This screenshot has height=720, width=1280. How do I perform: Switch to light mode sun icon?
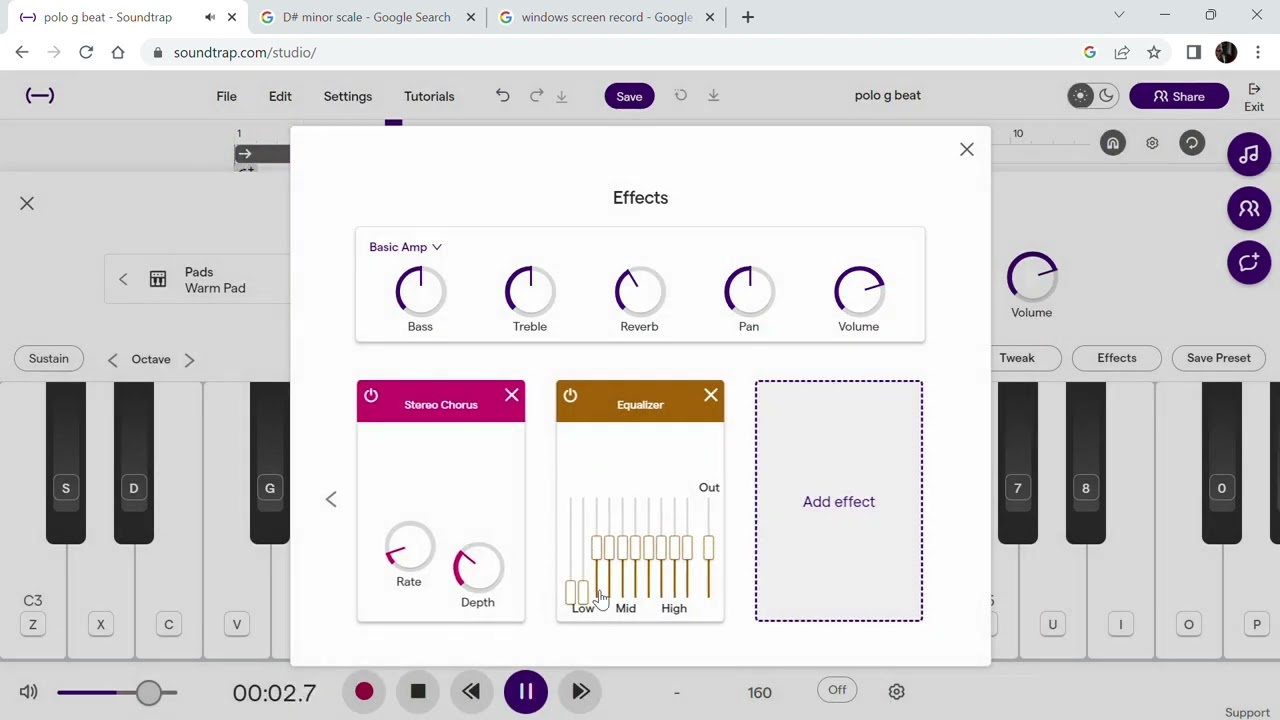[x=1080, y=96]
